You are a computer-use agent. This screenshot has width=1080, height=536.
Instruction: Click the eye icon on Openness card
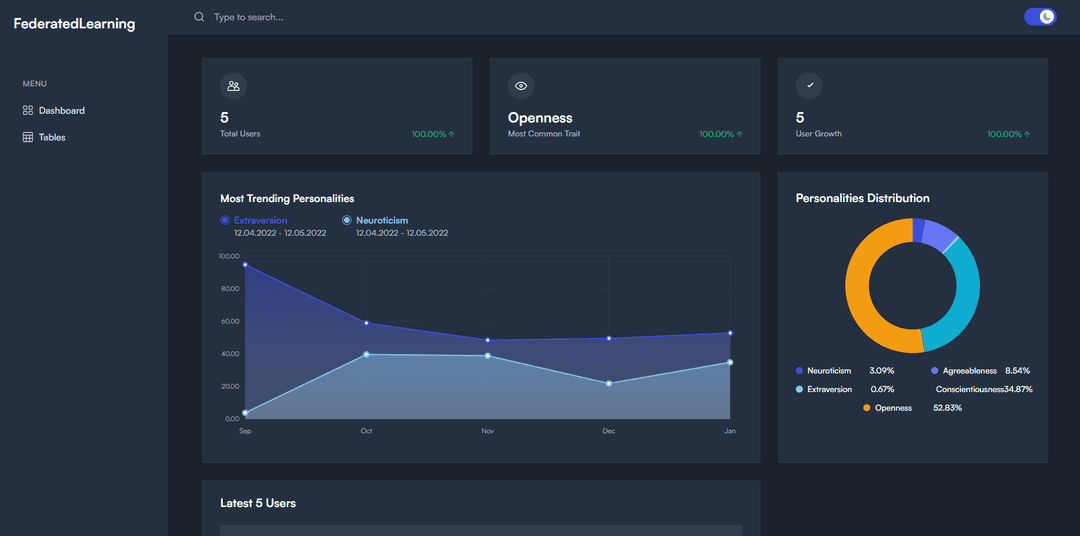pos(521,86)
